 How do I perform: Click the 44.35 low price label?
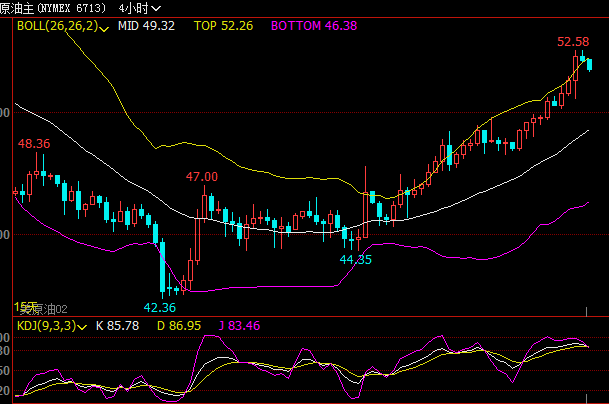click(356, 259)
